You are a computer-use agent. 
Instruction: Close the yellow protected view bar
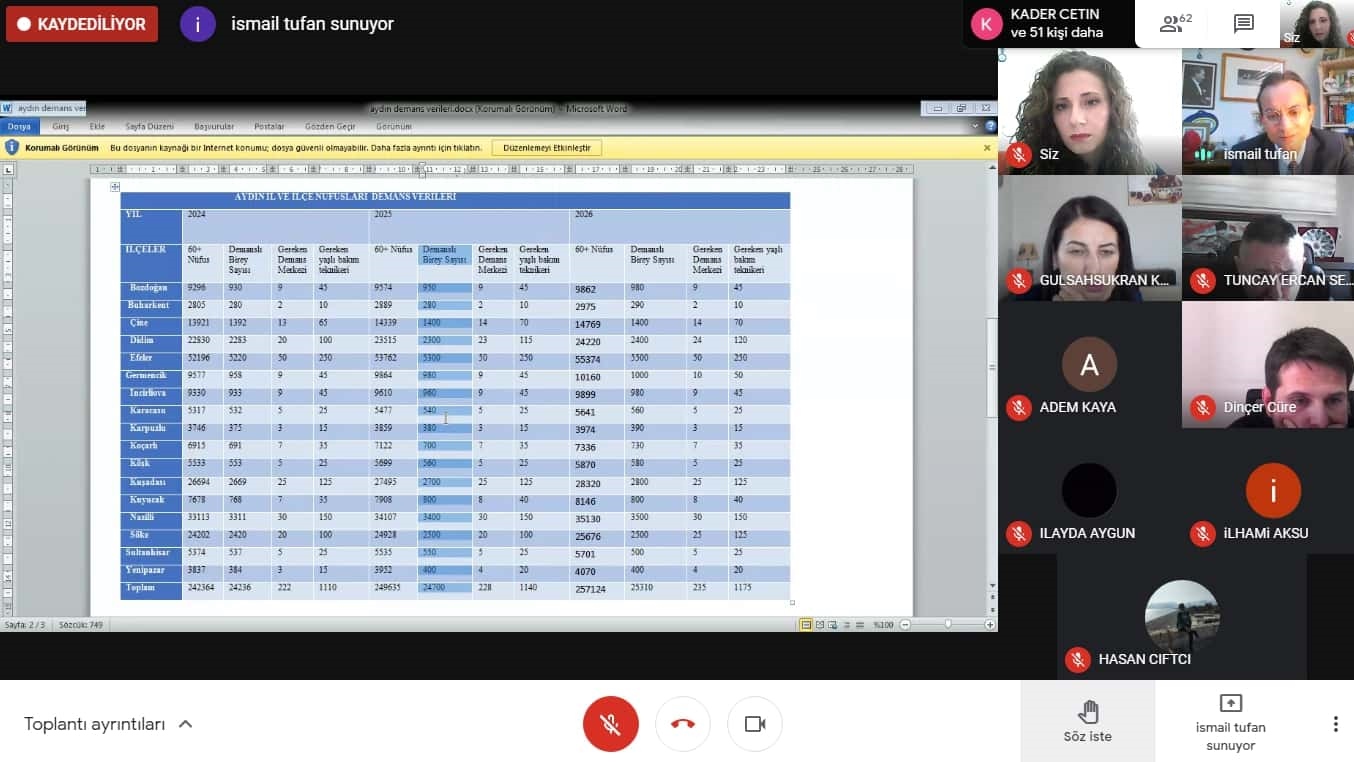(987, 148)
